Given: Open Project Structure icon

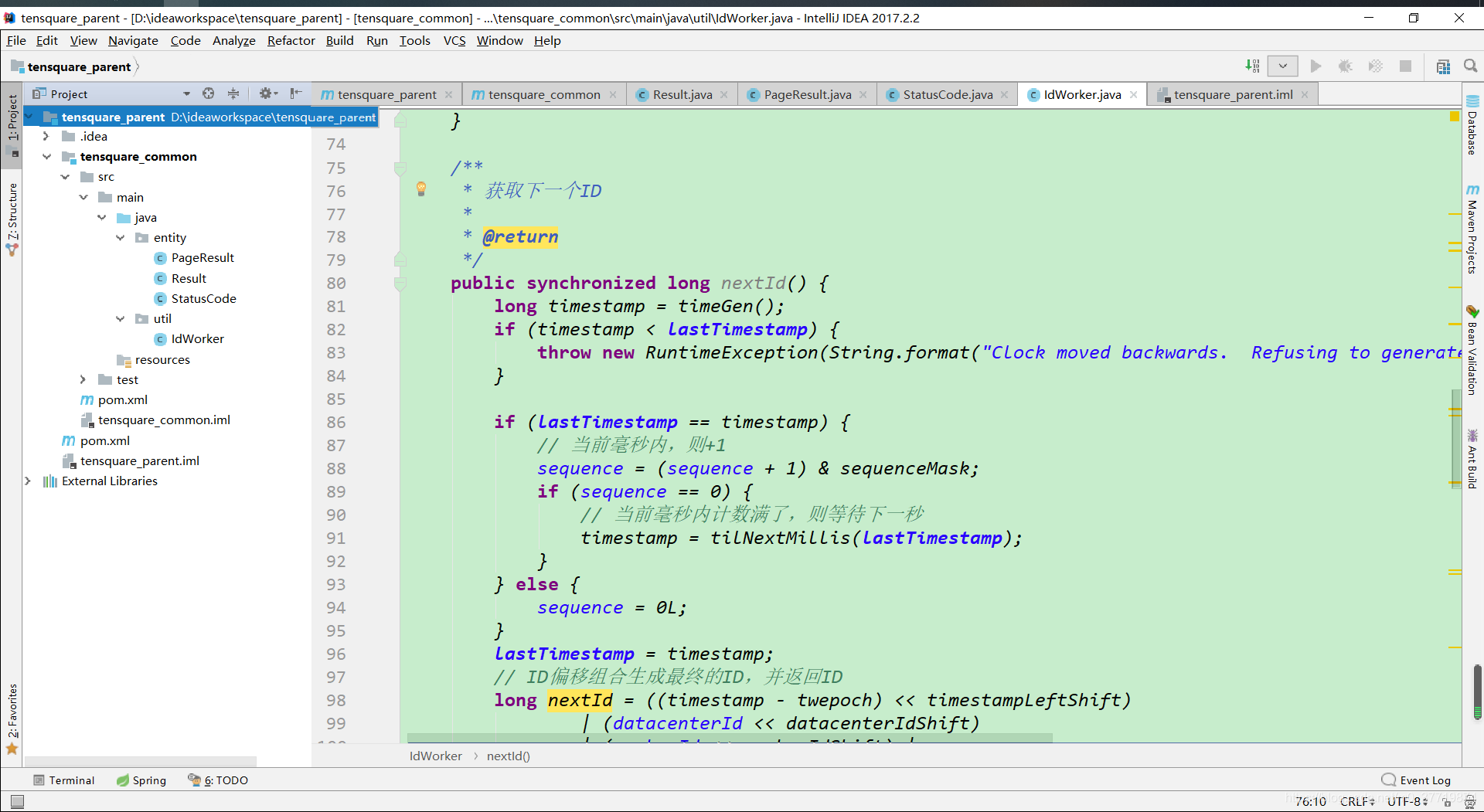Looking at the screenshot, I should [x=1443, y=66].
